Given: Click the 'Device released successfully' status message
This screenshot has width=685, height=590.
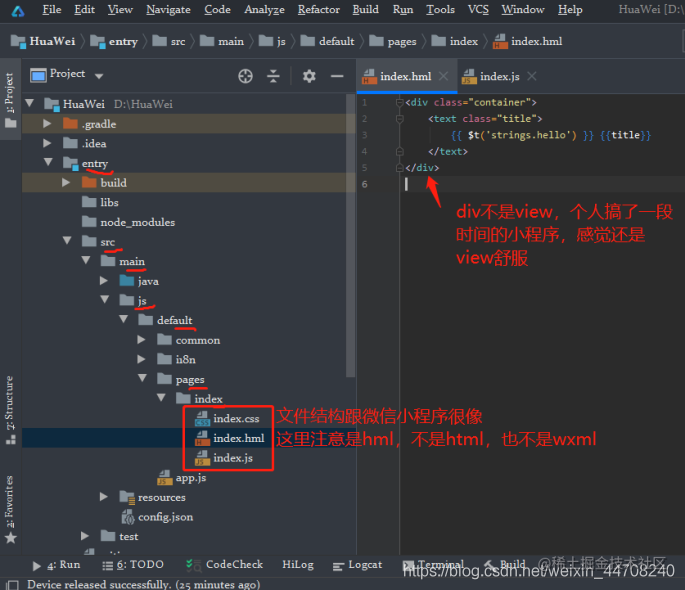Looking at the screenshot, I should pos(143,584).
